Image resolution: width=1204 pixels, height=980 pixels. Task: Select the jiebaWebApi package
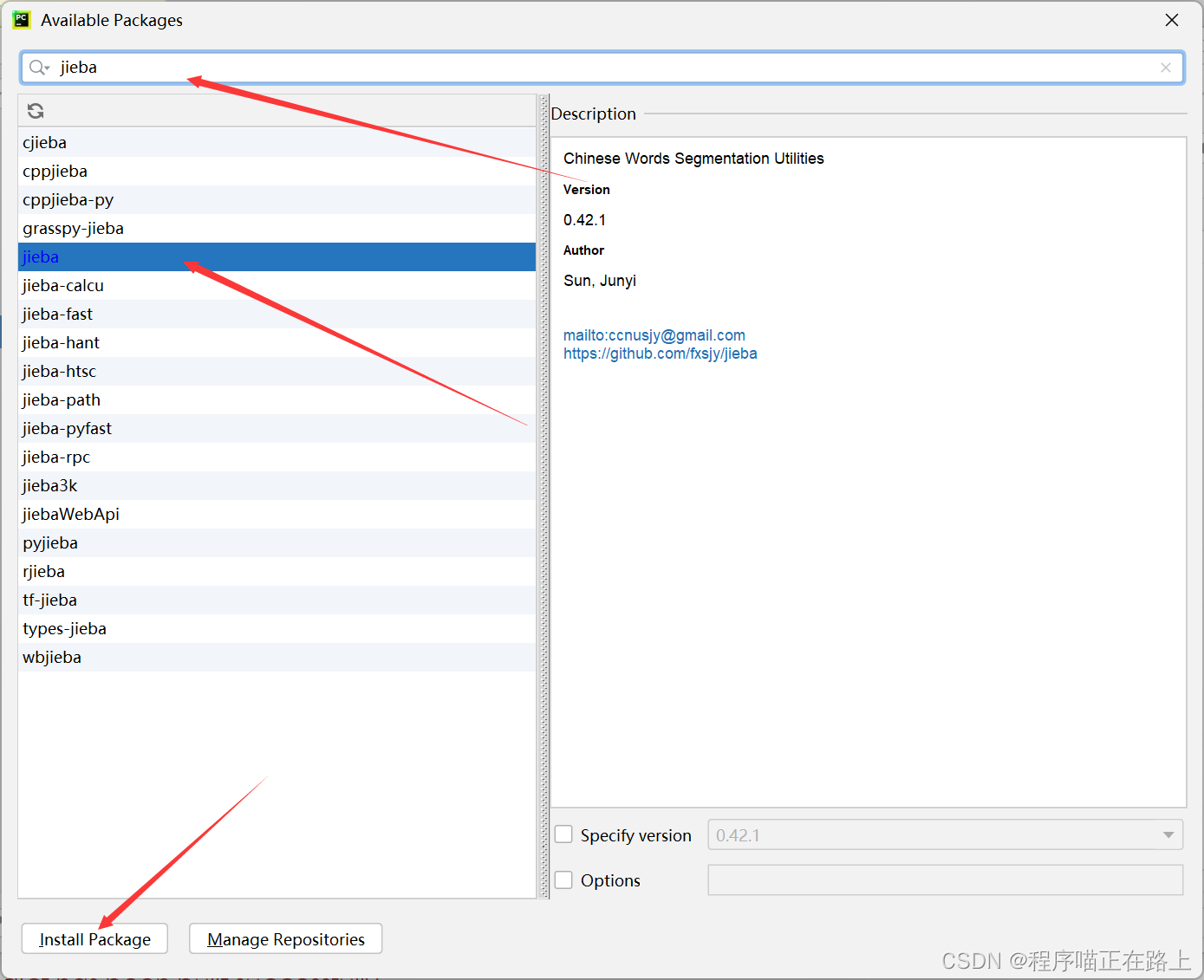[x=277, y=514]
